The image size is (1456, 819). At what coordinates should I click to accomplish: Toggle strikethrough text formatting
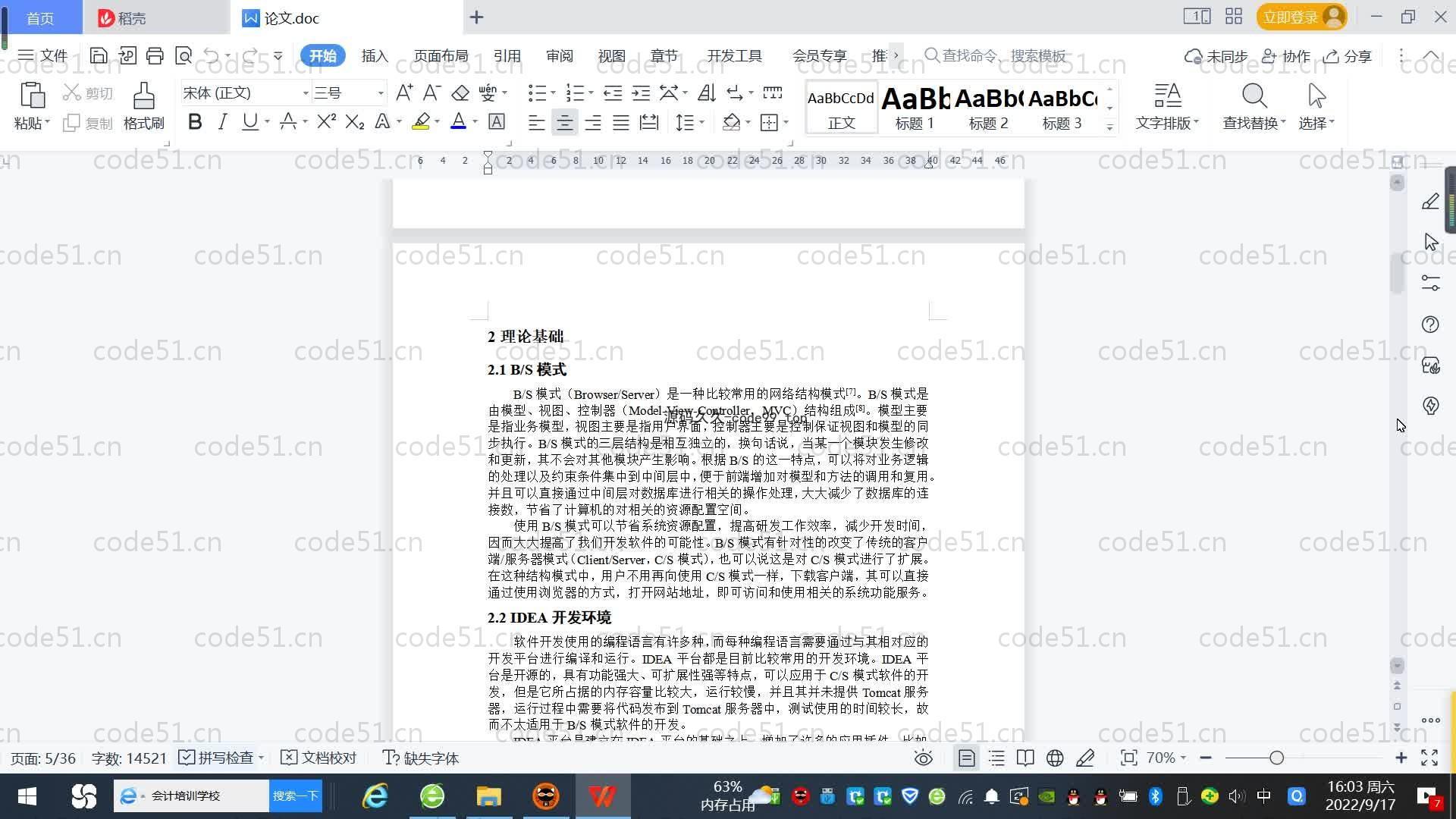coord(287,121)
